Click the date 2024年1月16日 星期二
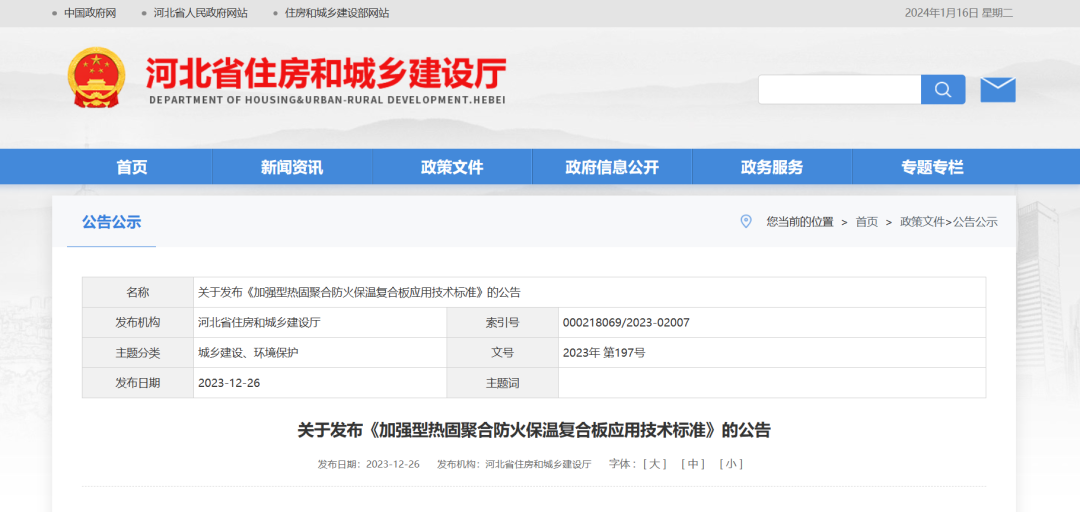1080x512 pixels. (959, 13)
